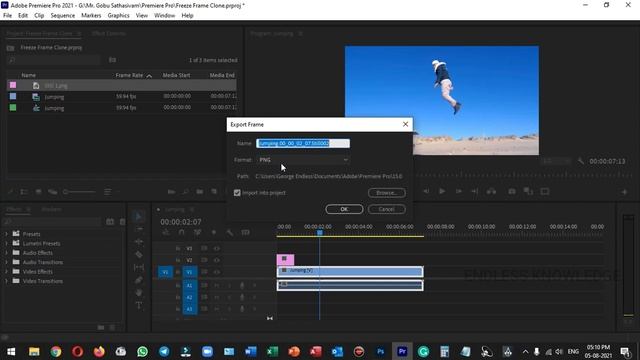Viewport: 640px width, 360px height.
Task: Click Find magnifier icon in Project panel footer
Action: point(185,192)
